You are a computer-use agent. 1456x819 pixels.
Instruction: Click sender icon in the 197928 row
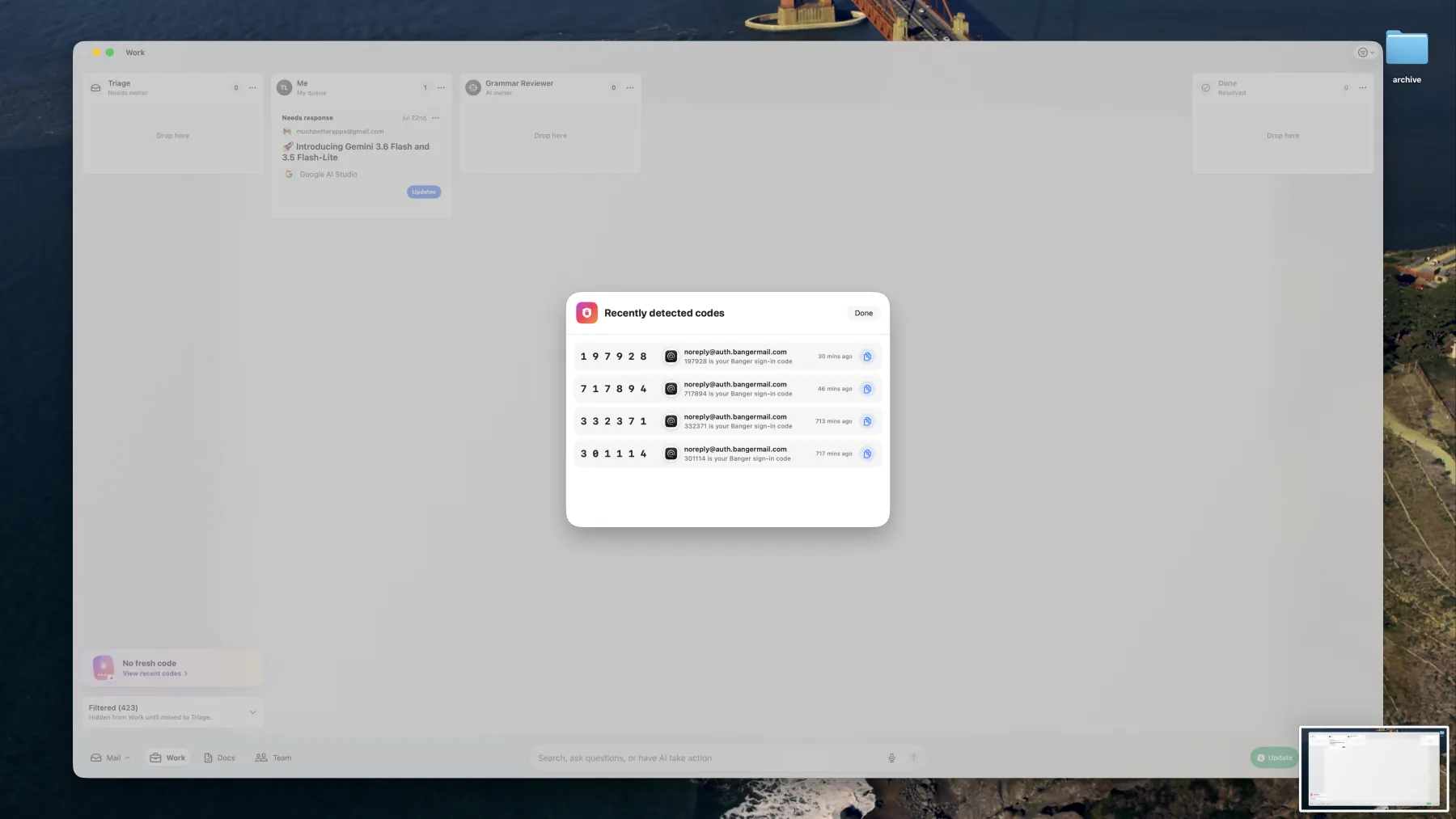(671, 357)
